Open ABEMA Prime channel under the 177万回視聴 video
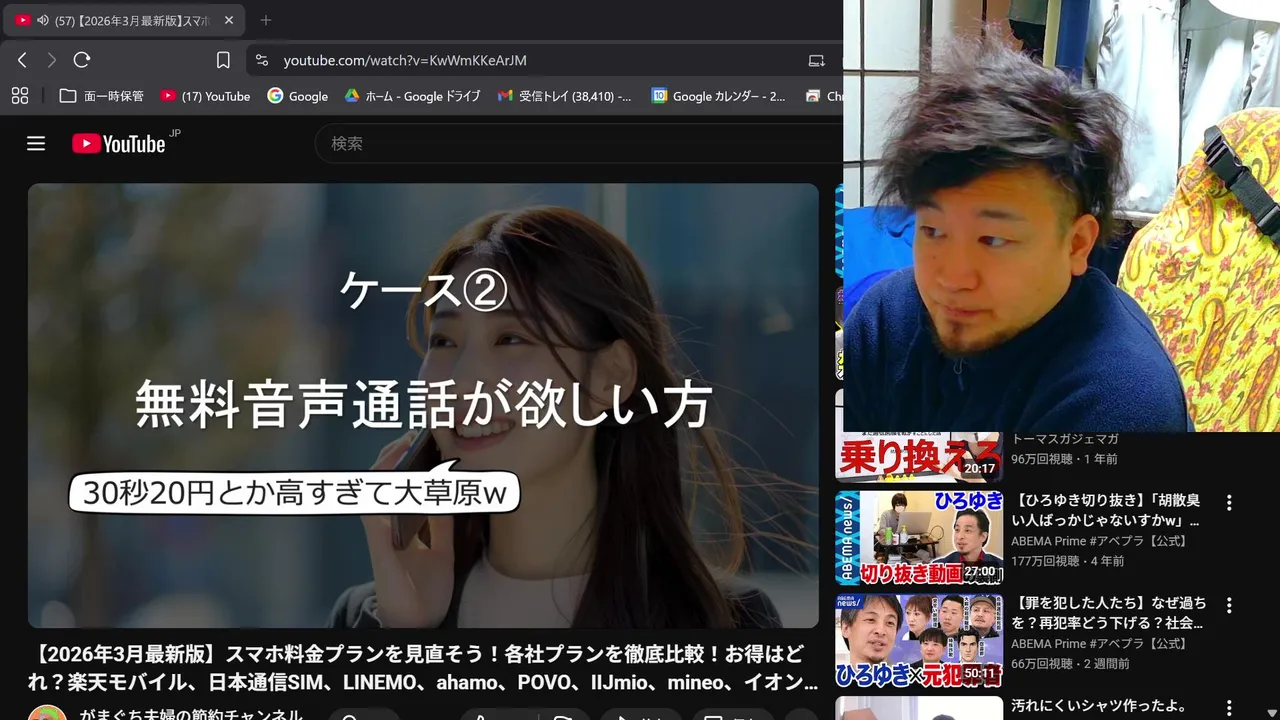This screenshot has height=720, width=1280. (1099, 541)
